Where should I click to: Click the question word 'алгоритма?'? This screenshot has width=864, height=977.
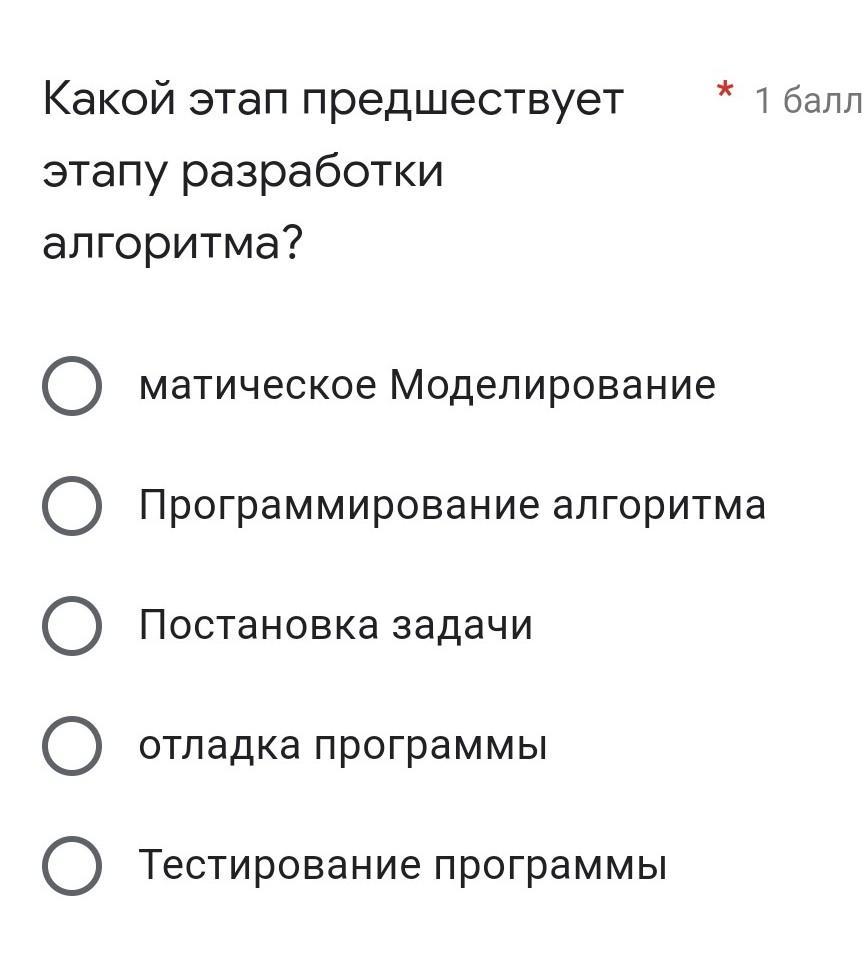pyautogui.click(x=173, y=243)
